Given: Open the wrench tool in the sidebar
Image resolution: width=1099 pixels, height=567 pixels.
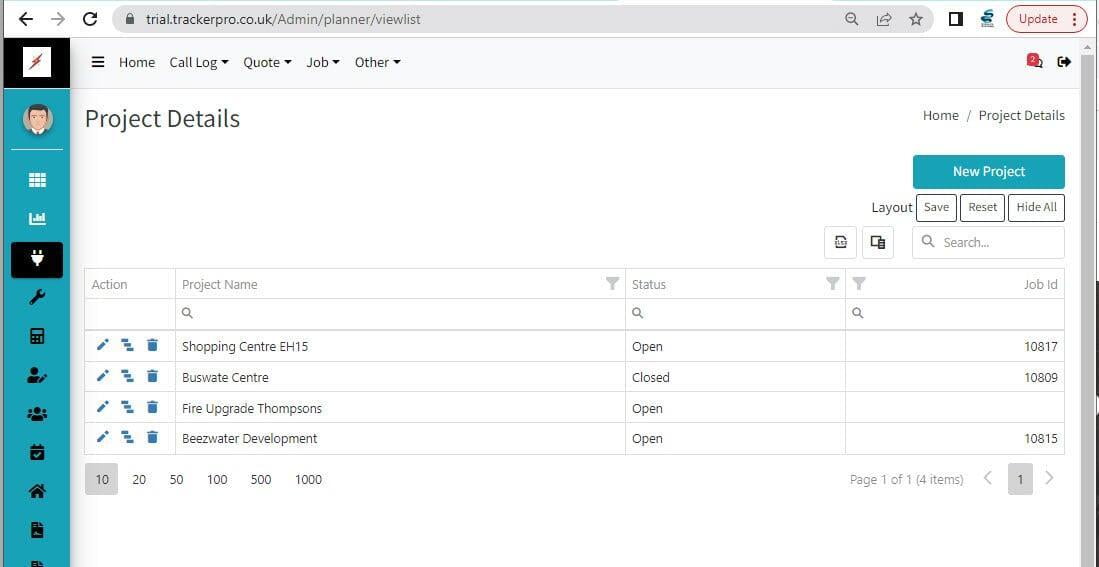Looking at the screenshot, I should [37, 297].
